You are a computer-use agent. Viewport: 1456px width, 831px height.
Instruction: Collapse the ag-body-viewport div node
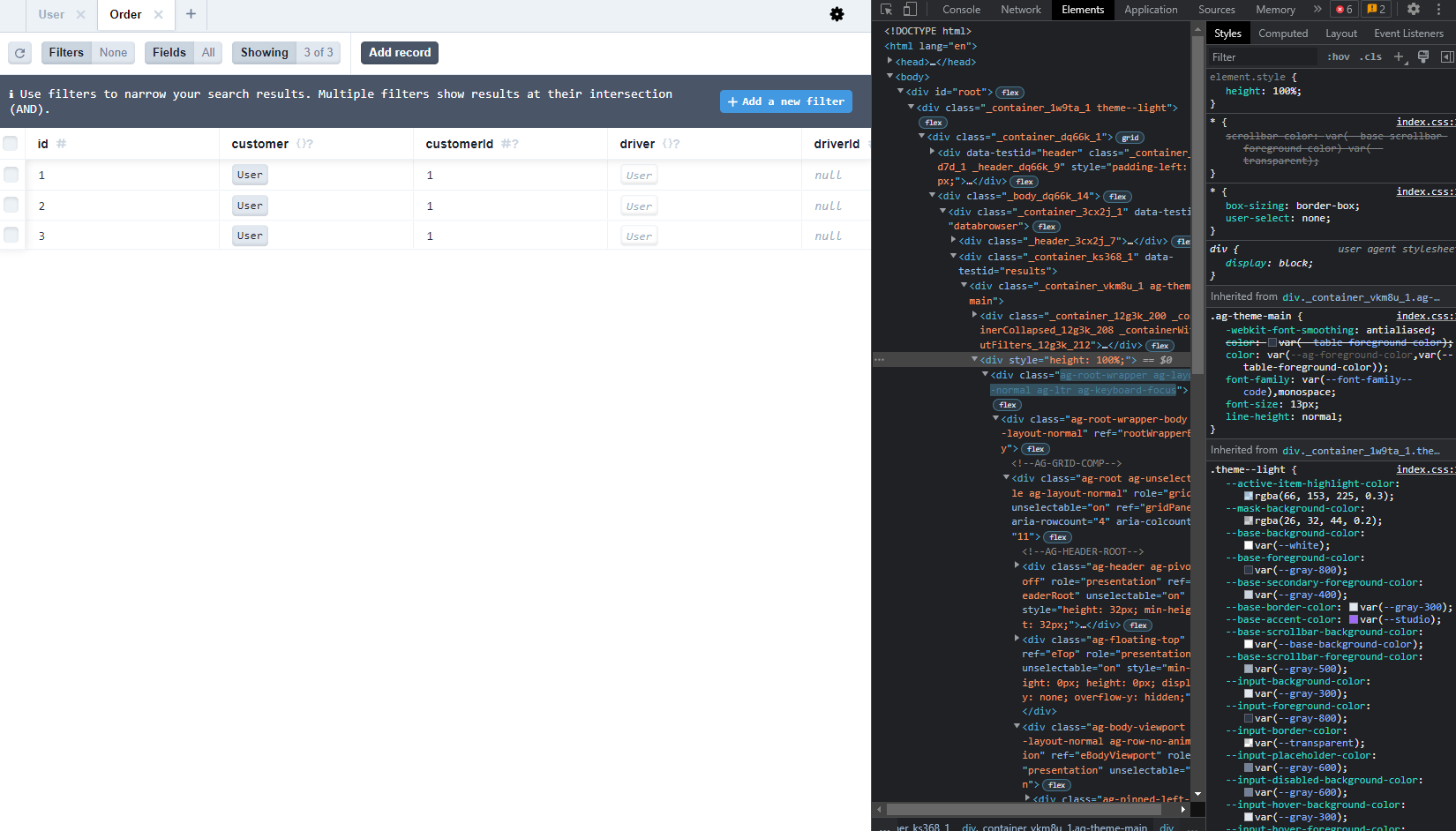coord(1017,726)
